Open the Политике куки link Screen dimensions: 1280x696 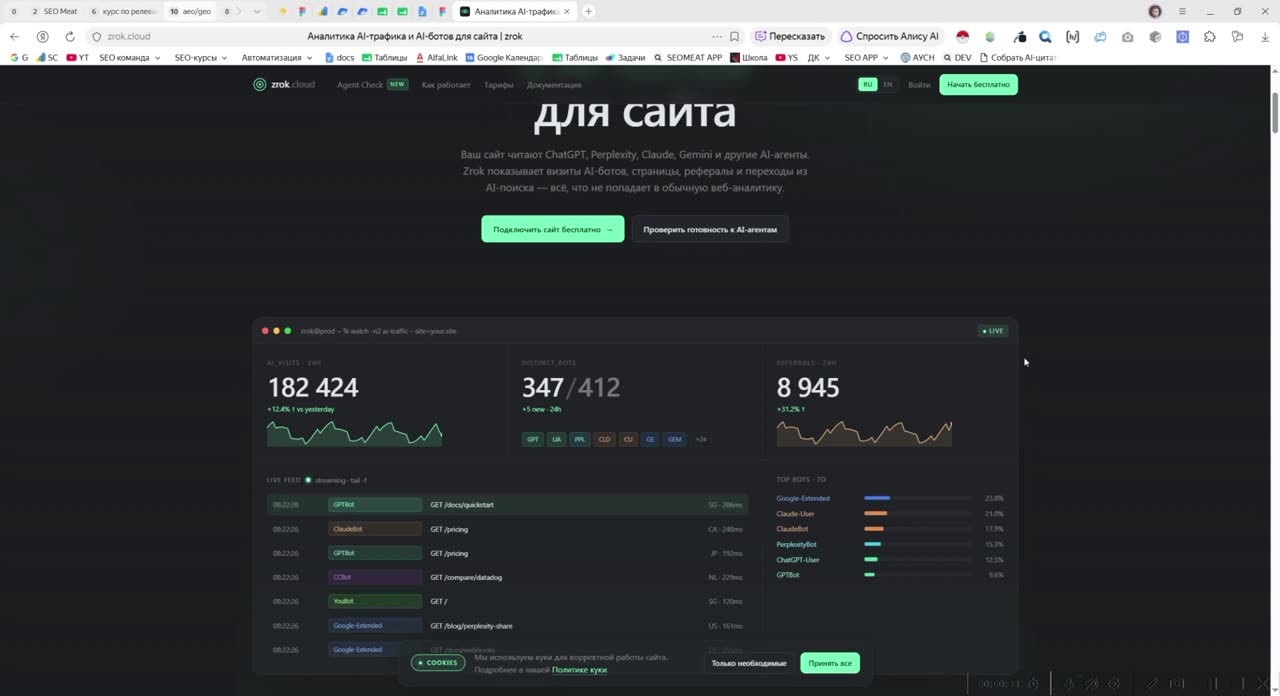[579, 670]
